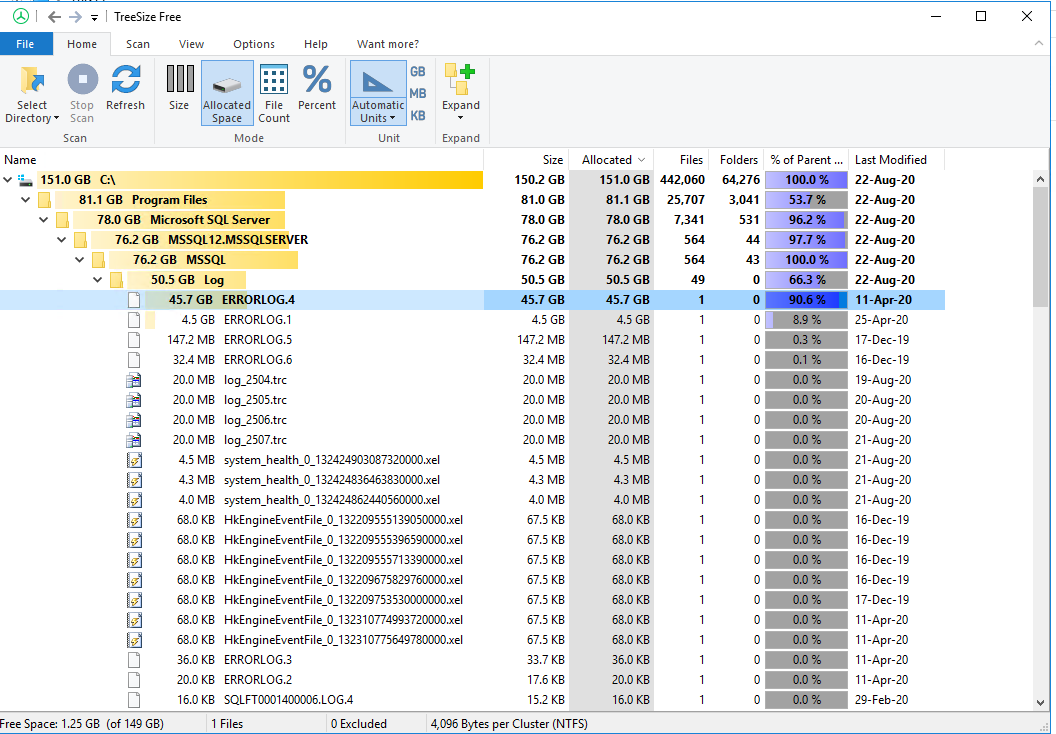Viewport: 1056px width, 734px height.
Task: Click the 0 Excluded status entry
Action: (359, 724)
